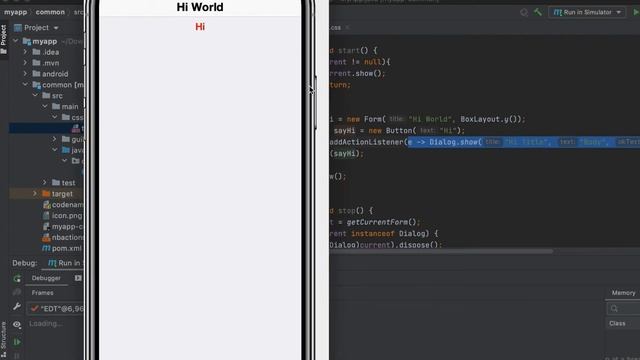
Task: Click the horizontal editor scrollbar
Action: click(441, 251)
